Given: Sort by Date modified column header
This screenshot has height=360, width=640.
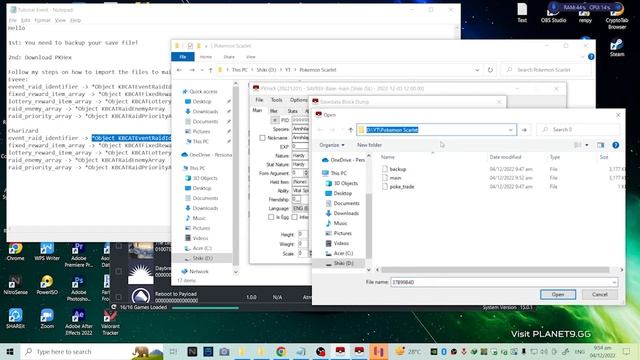Looking at the screenshot, I should [x=505, y=157].
